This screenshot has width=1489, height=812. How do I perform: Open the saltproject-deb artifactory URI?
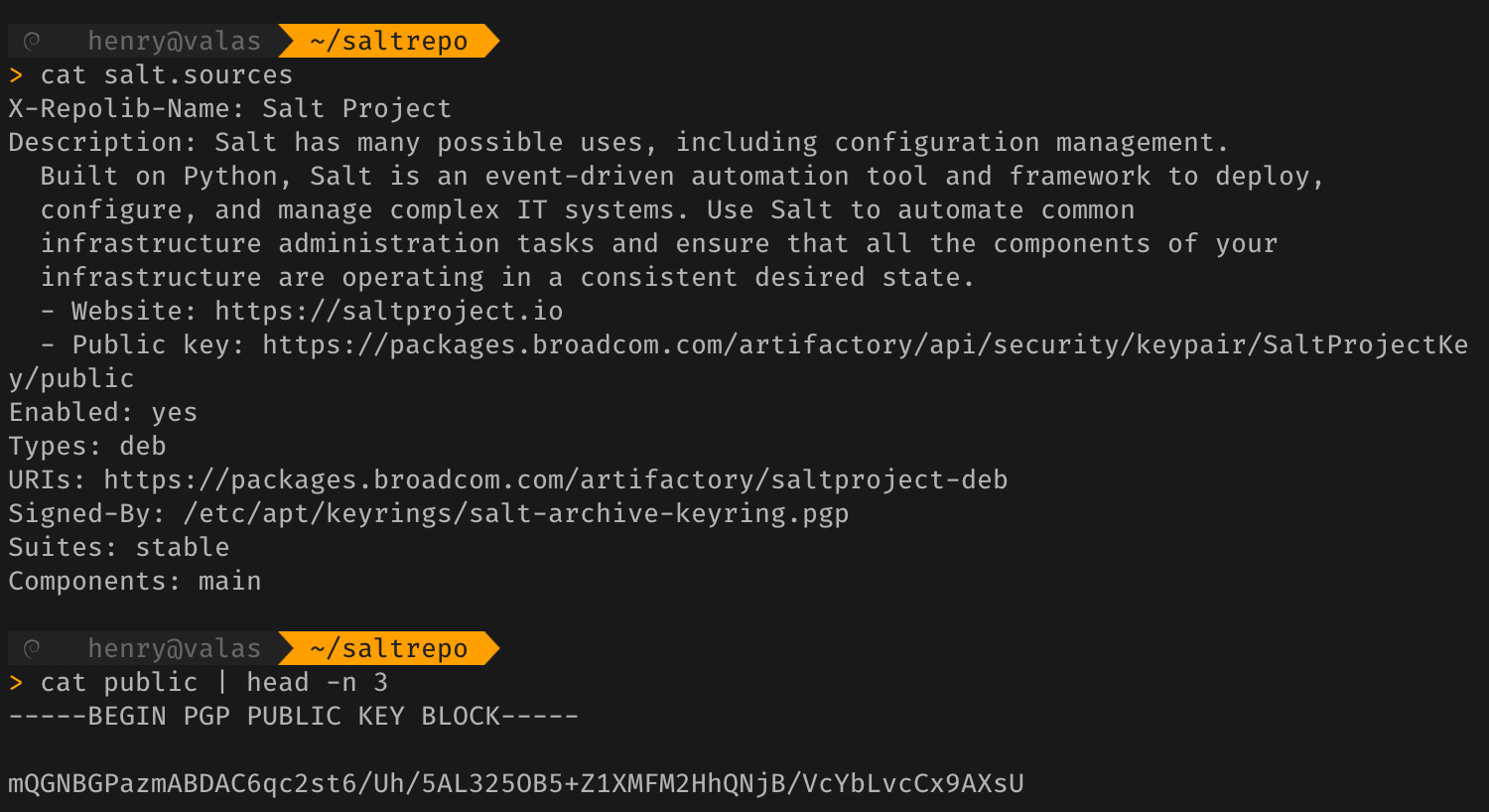pyautogui.click(x=555, y=479)
